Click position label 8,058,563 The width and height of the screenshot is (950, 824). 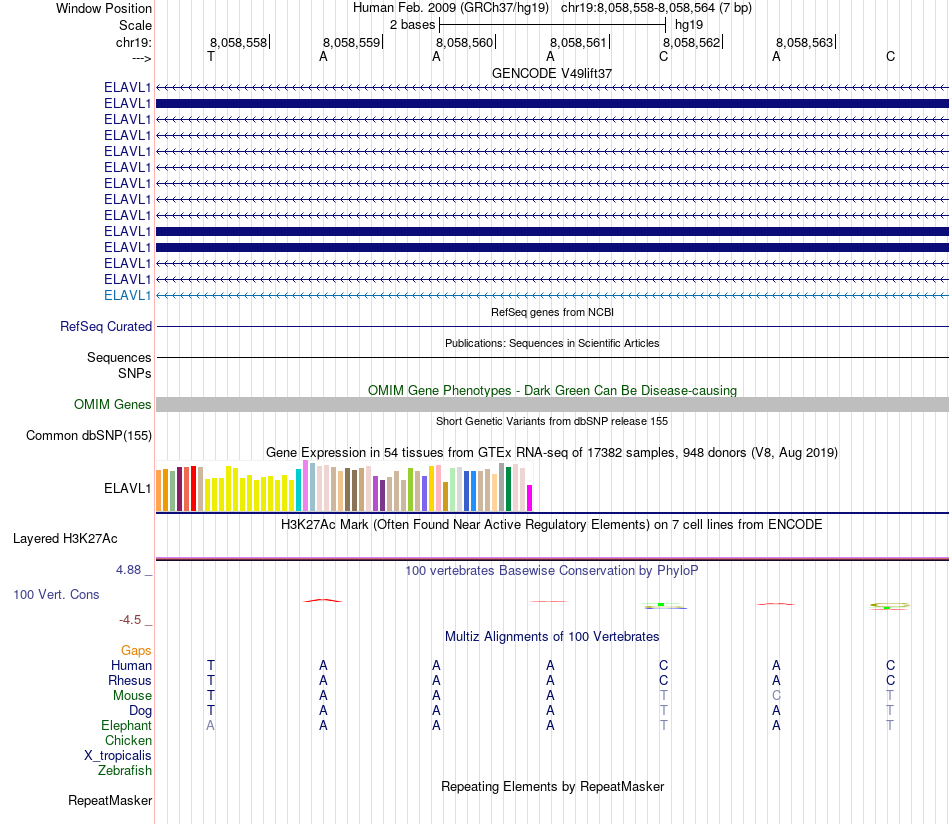click(805, 42)
